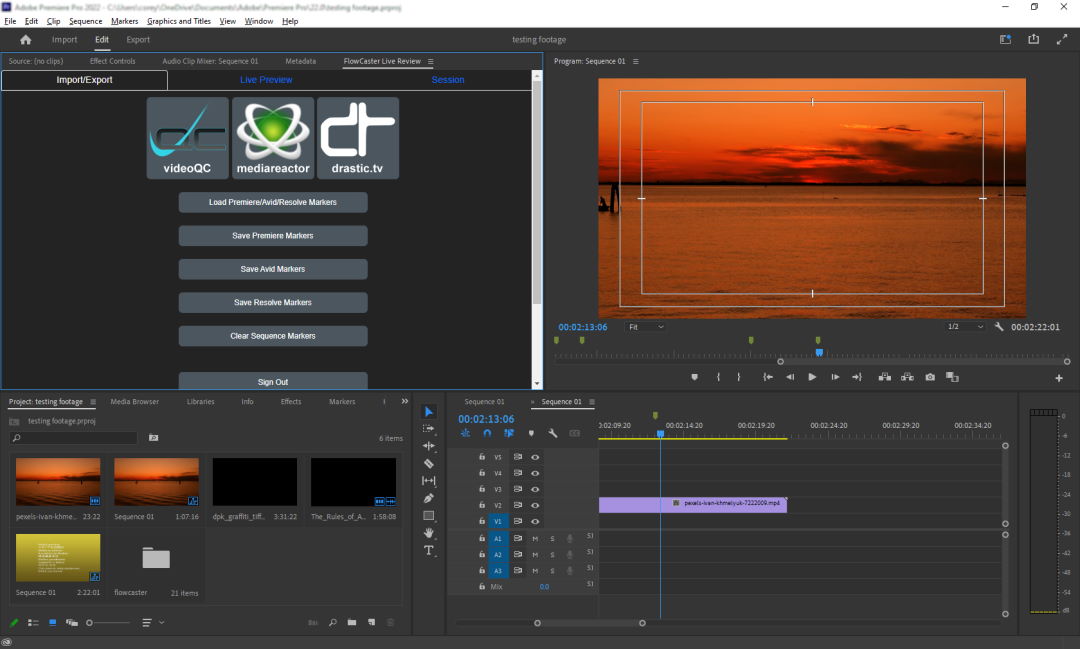
Task: Open the Sort Icons dropdown arrow
Action: (x=161, y=623)
